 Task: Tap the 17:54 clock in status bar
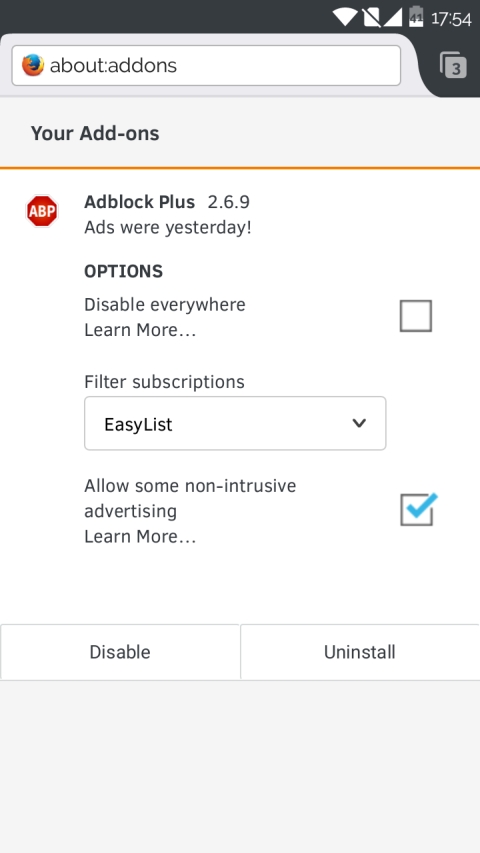click(x=451, y=19)
